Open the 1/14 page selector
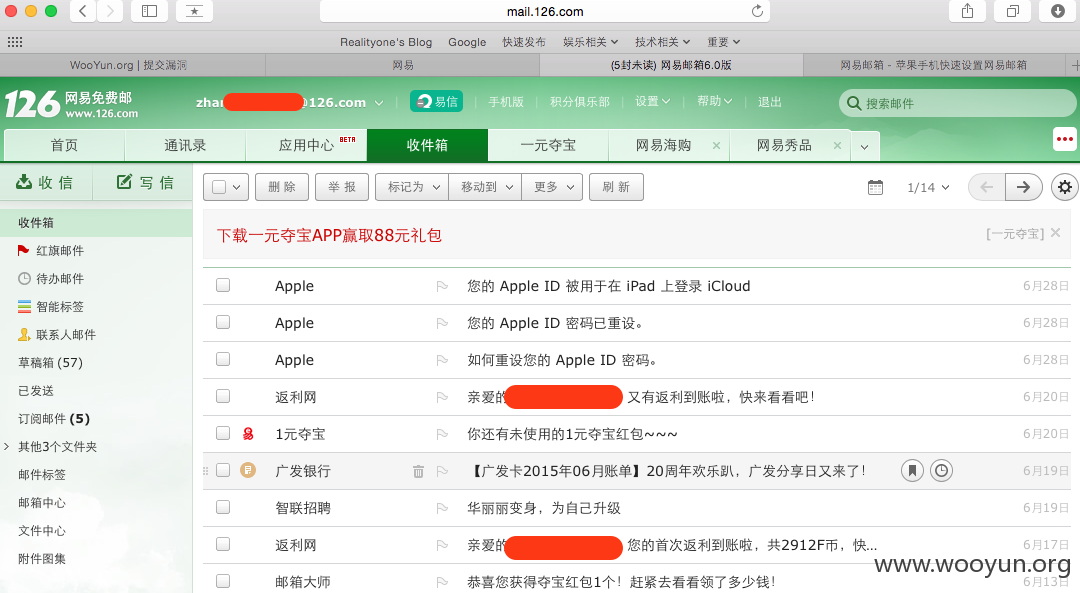 (x=928, y=187)
